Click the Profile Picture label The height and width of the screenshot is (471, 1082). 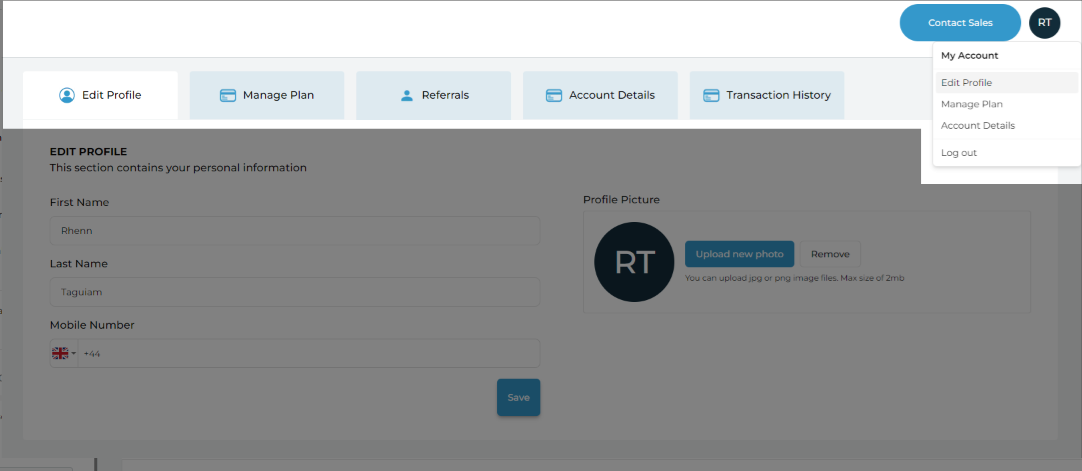621,200
